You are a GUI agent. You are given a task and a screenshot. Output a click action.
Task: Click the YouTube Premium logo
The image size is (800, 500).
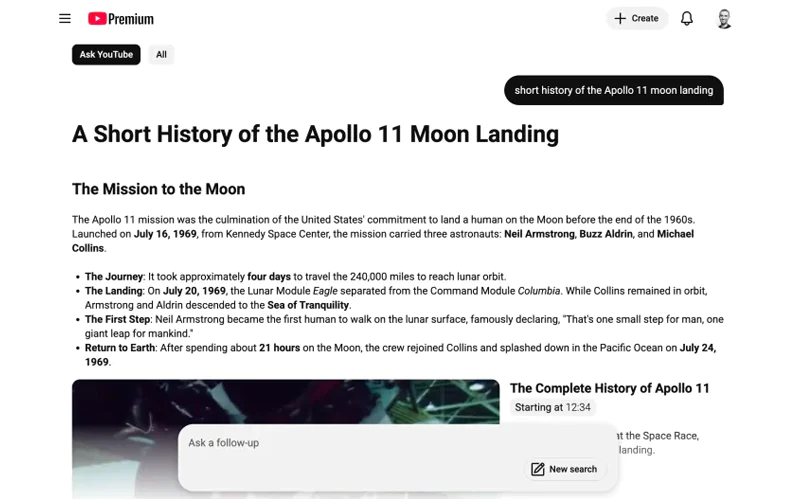tap(121, 18)
